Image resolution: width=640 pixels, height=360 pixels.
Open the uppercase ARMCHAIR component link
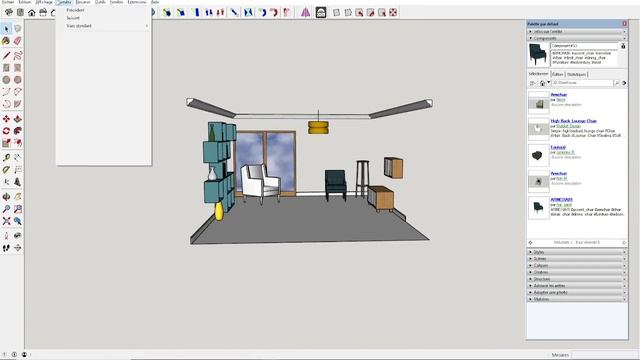coord(561,200)
